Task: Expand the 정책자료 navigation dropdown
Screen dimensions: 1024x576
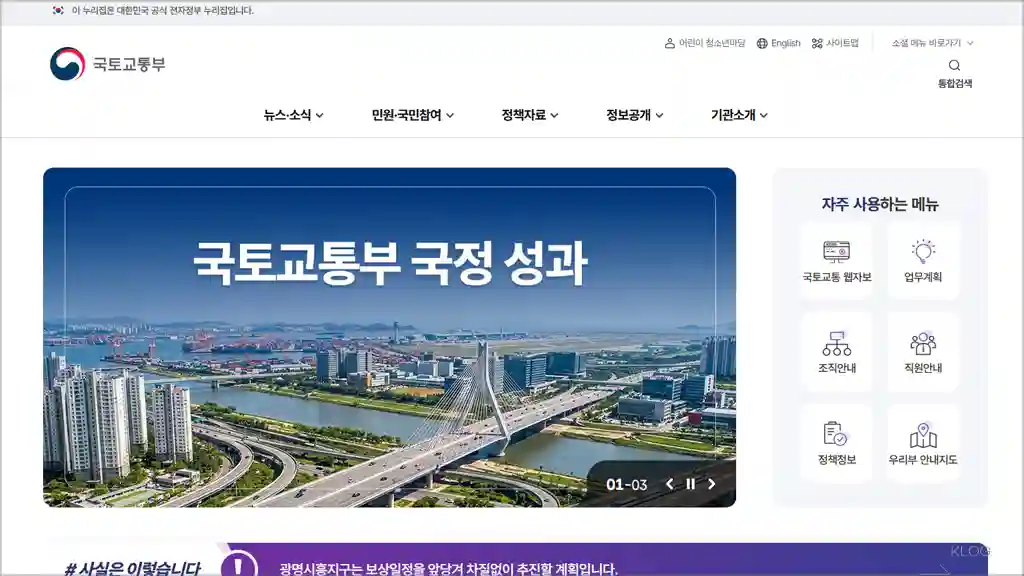Action: point(527,114)
